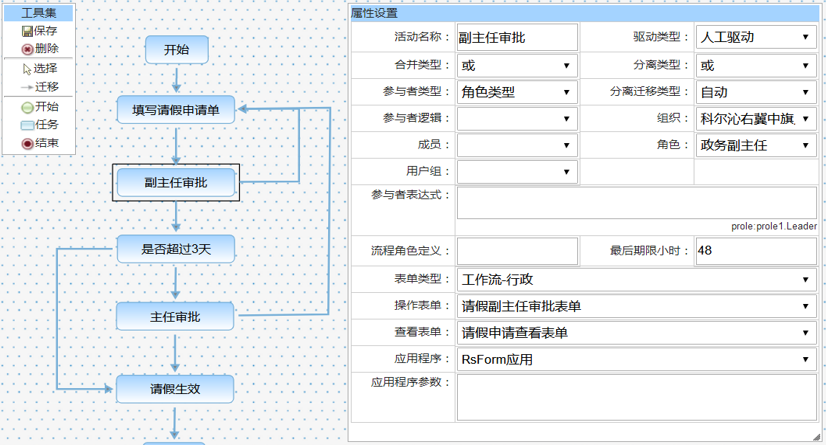Screen dimensions: 826x445
Task: Expand the 应用程序 RsForm应用 dropdown
Action: pos(636,359)
